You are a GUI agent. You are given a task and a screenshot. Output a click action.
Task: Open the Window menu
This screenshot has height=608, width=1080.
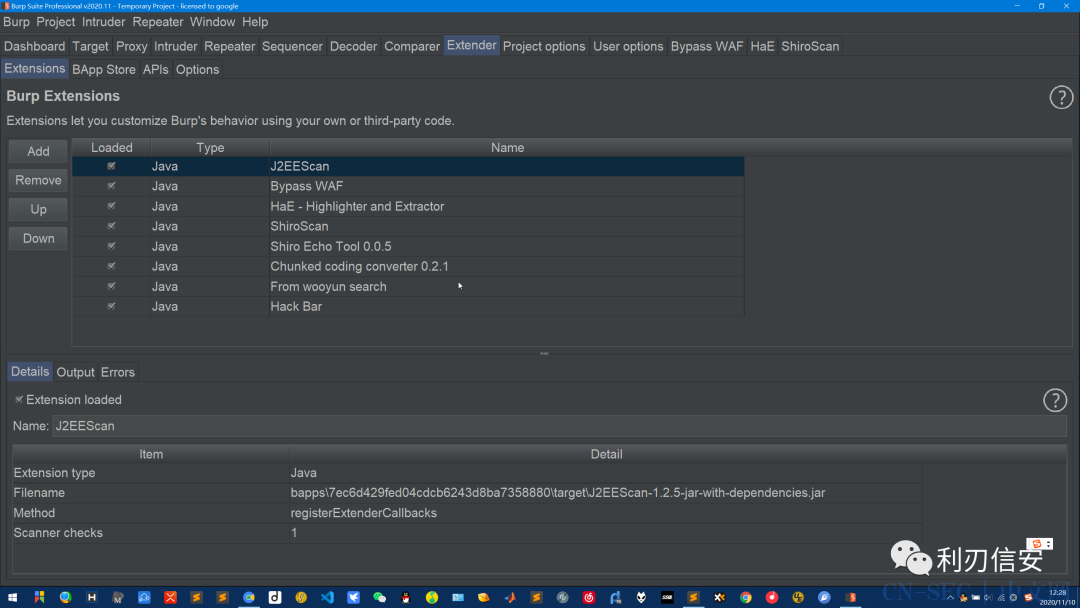tap(212, 22)
